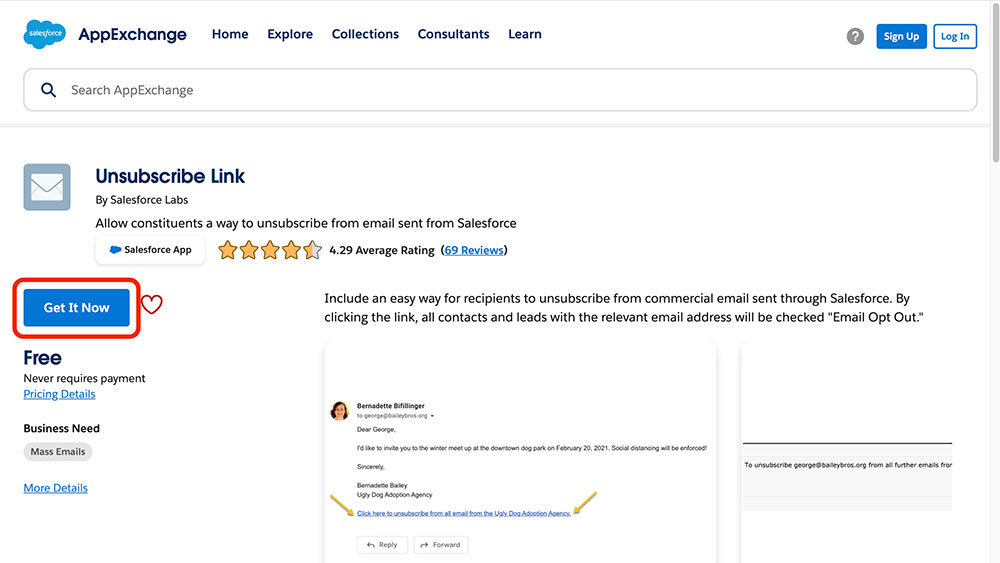Image resolution: width=1000 pixels, height=563 pixels.
Task: Open the second screenshot with unsubscribe george text
Action: click(x=847, y=451)
